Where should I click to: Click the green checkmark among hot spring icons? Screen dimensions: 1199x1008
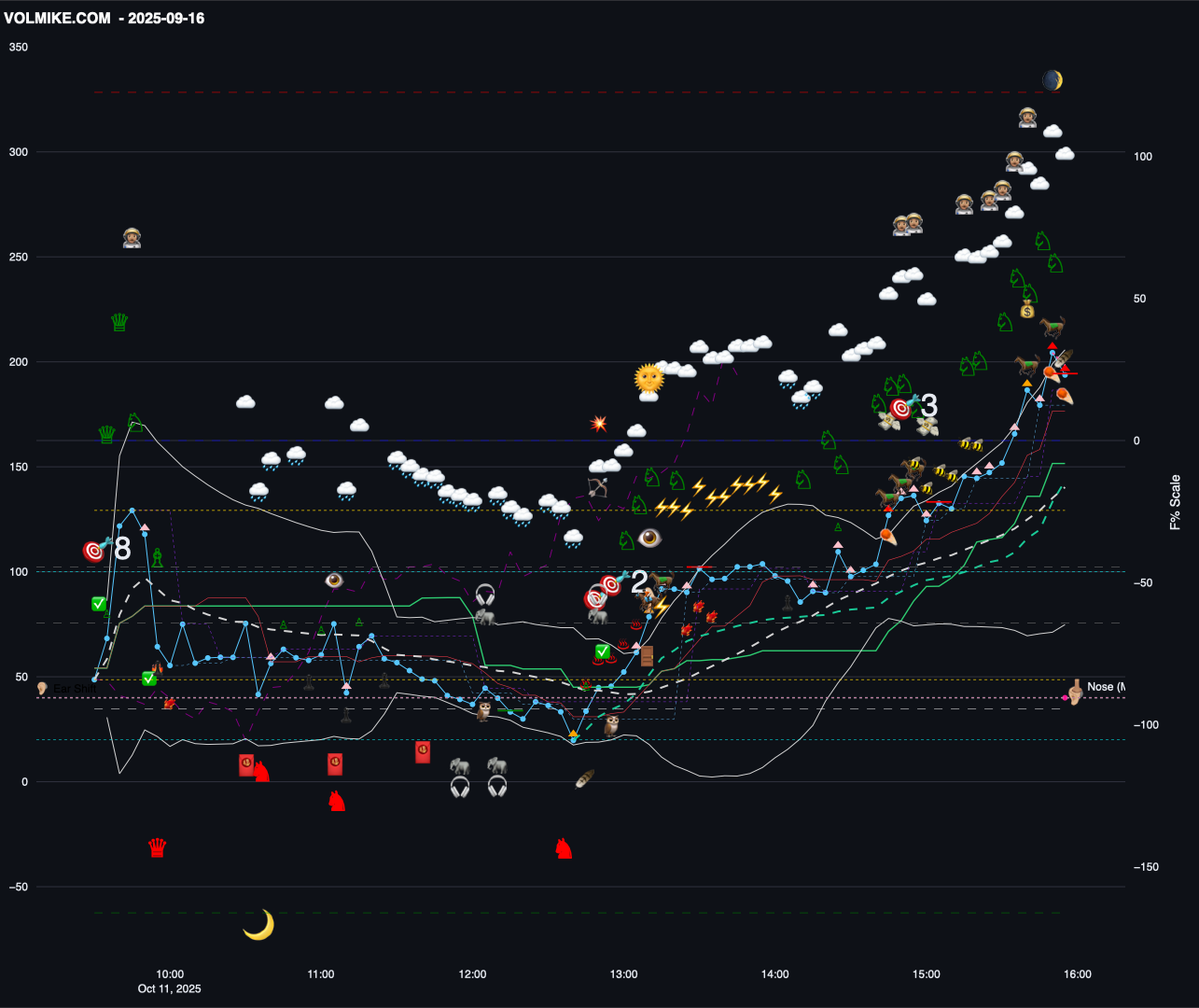coord(603,651)
